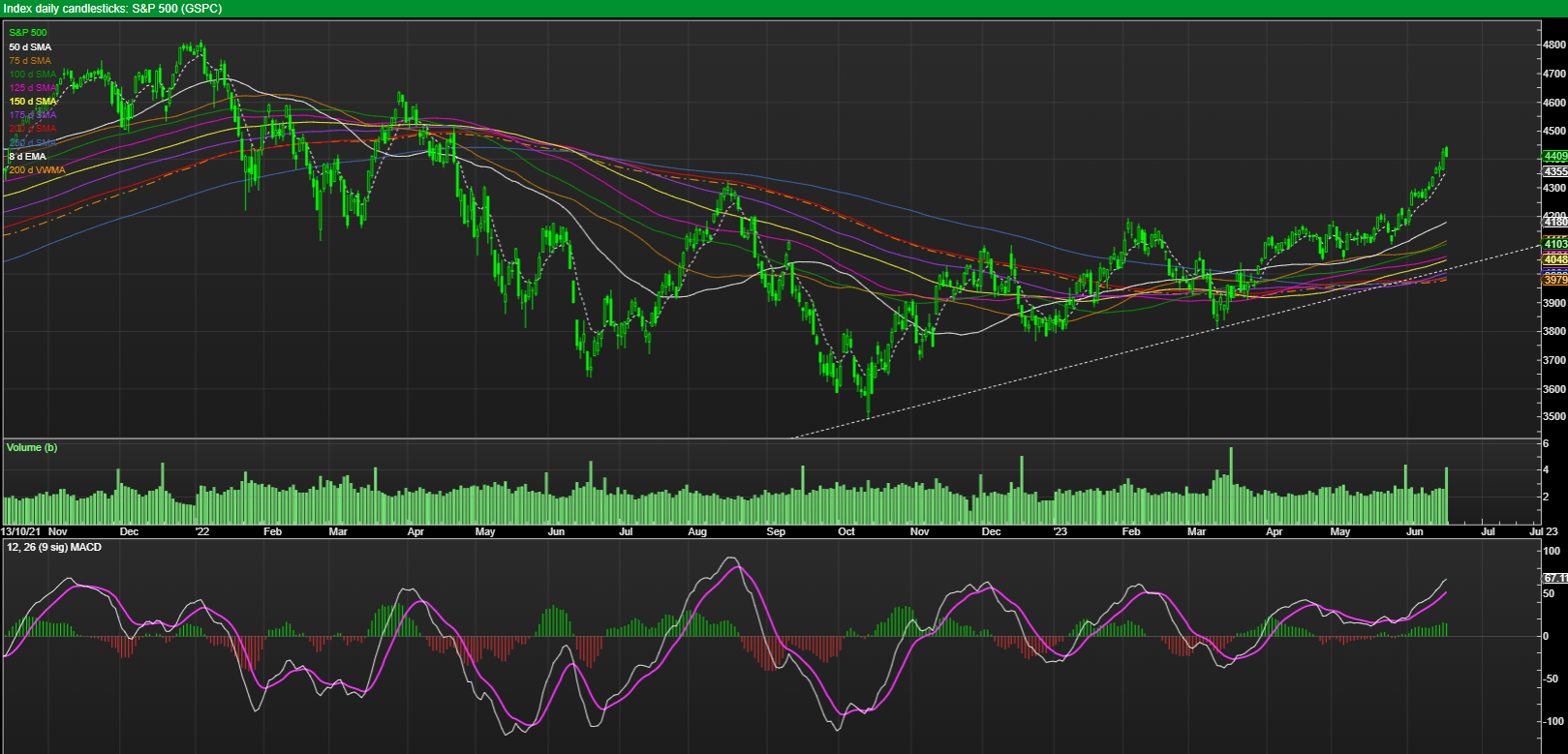This screenshot has height=754, width=1568.
Task: Click the green 4103 price tag
Action: coord(1555,244)
